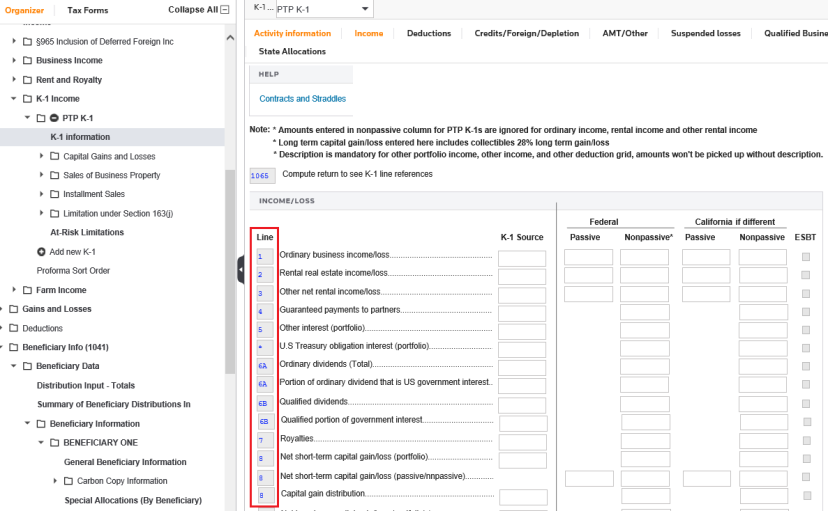Open the Contracts and Straddles help link
Viewport: 828px width, 511px height.
pos(302,99)
